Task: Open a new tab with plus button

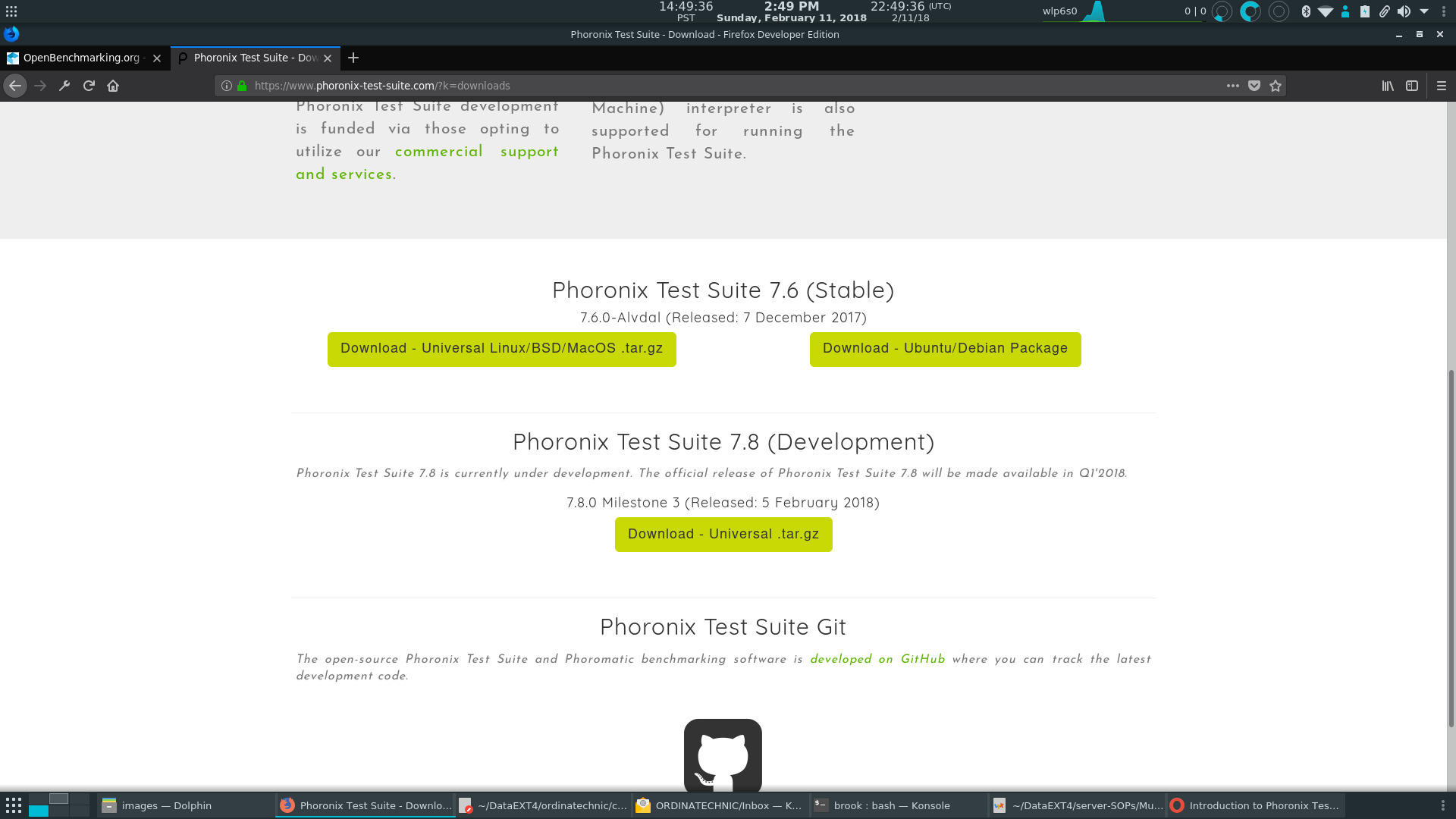Action: 353,58
